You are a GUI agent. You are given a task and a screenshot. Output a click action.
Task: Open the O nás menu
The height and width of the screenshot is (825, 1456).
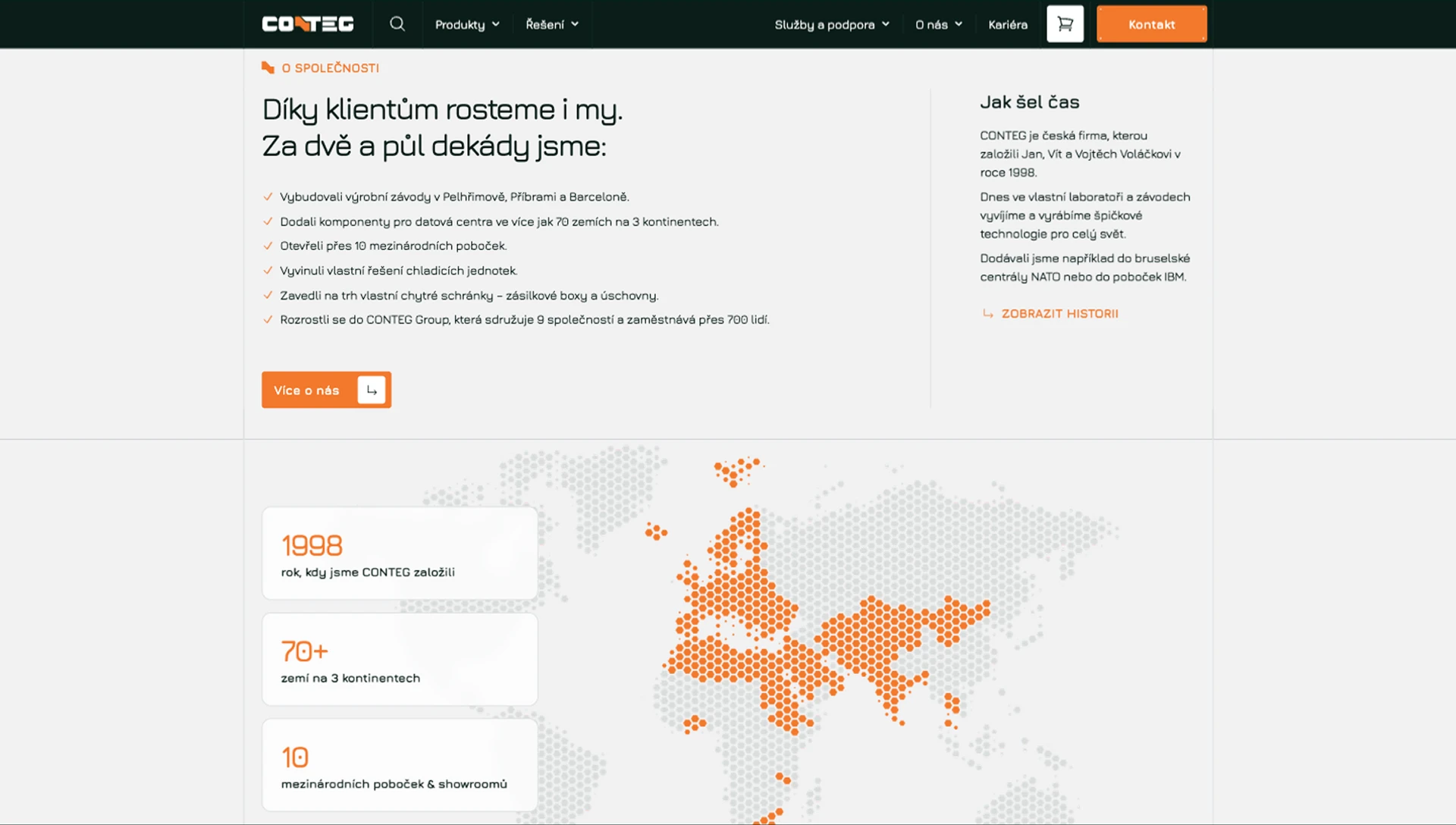[939, 24]
